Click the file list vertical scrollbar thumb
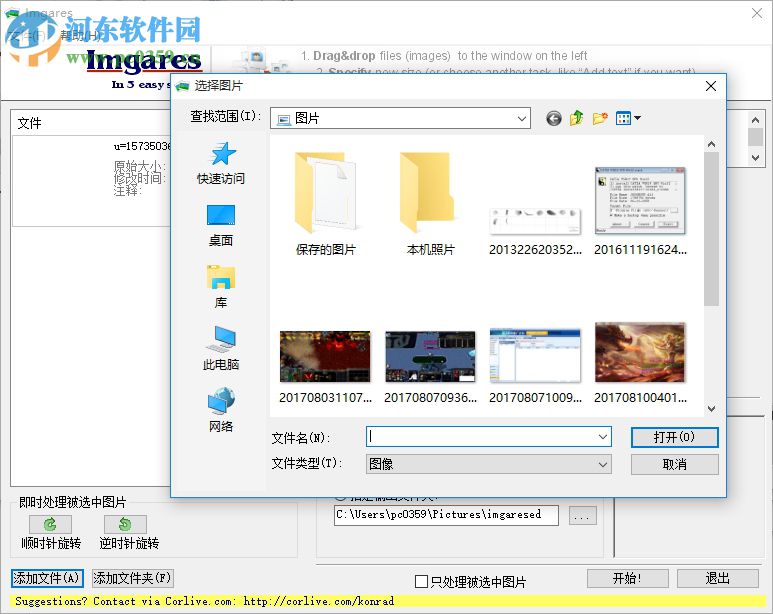This screenshot has height=614, width=773. tap(711, 229)
